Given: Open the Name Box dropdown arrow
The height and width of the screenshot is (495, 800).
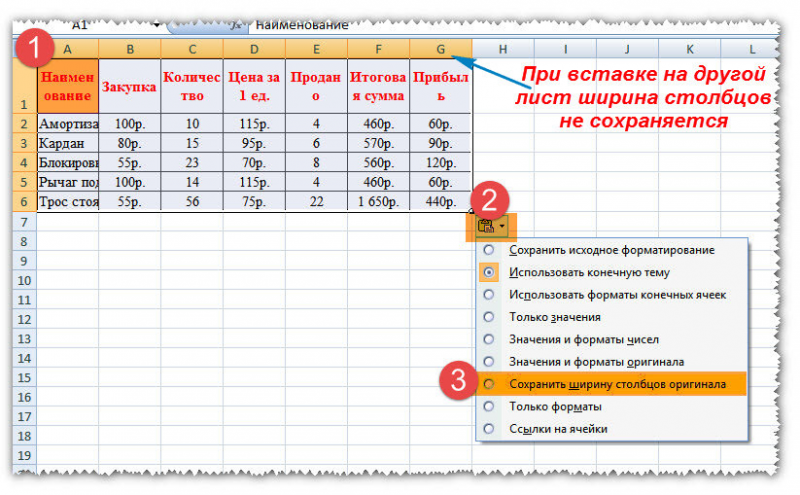Looking at the screenshot, I should tap(156, 25).
